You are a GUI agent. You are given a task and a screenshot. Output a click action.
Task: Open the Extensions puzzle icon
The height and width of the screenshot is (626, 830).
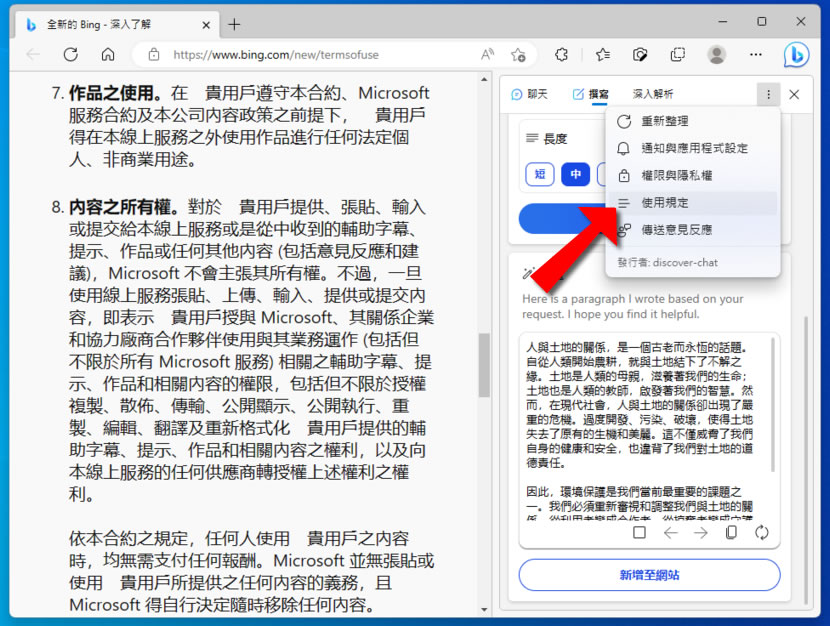pos(561,55)
